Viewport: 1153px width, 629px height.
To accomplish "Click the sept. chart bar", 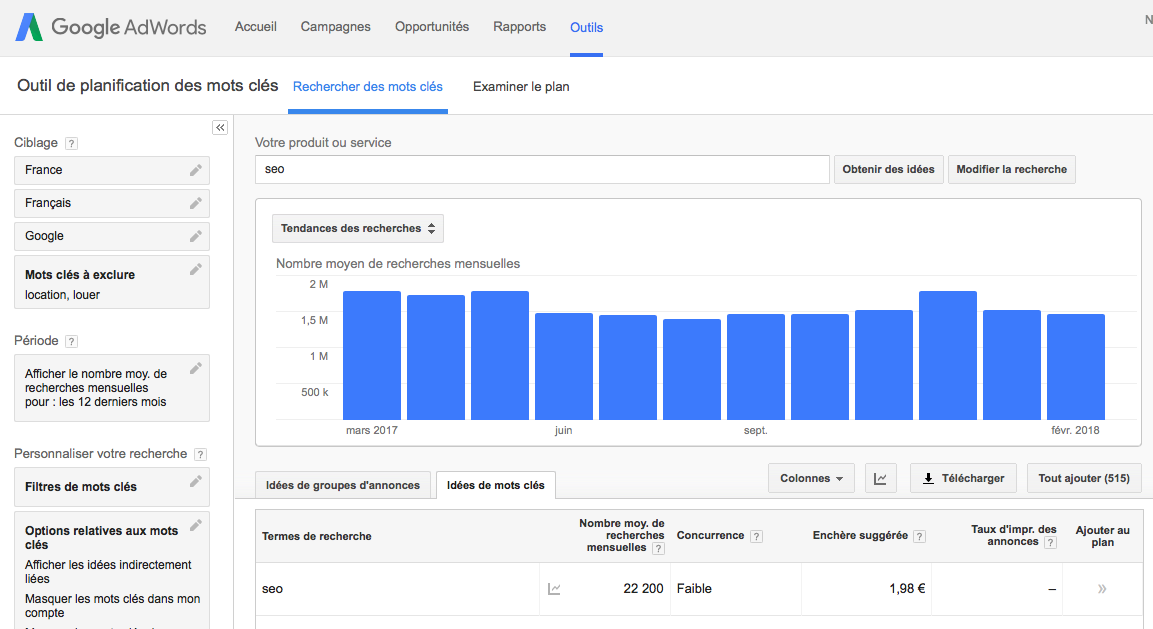I will [756, 367].
